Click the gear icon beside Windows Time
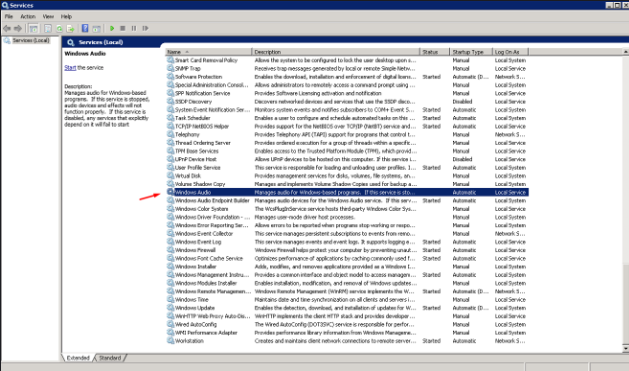This screenshot has height=371, width=629. click(x=170, y=299)
